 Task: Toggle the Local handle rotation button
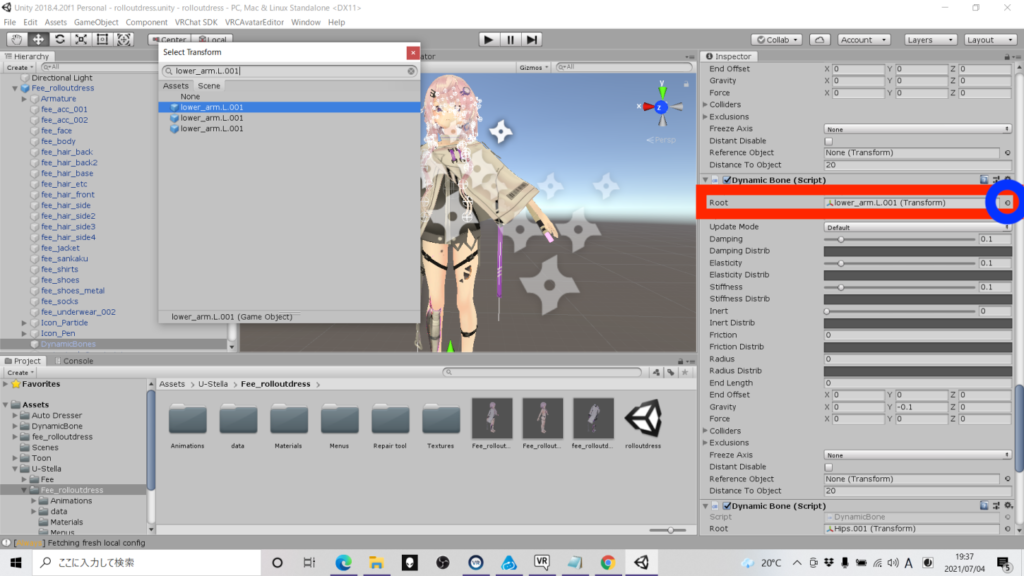[213, 40]
